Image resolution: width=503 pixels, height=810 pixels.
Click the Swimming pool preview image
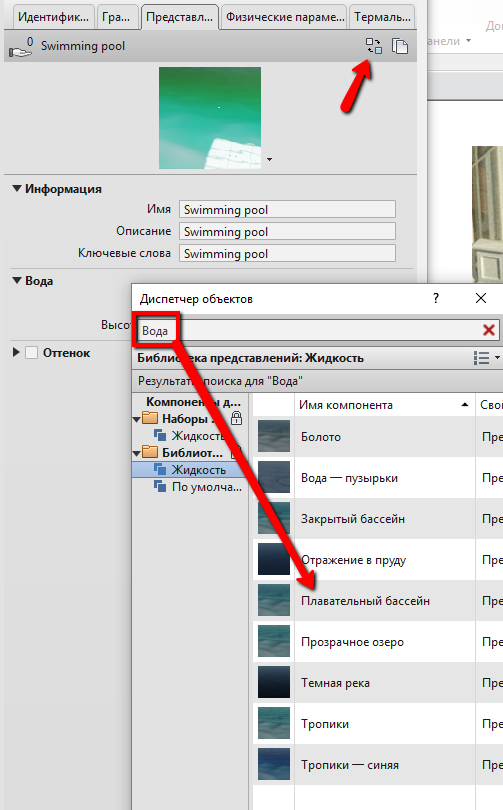click(x=210, y=118)
